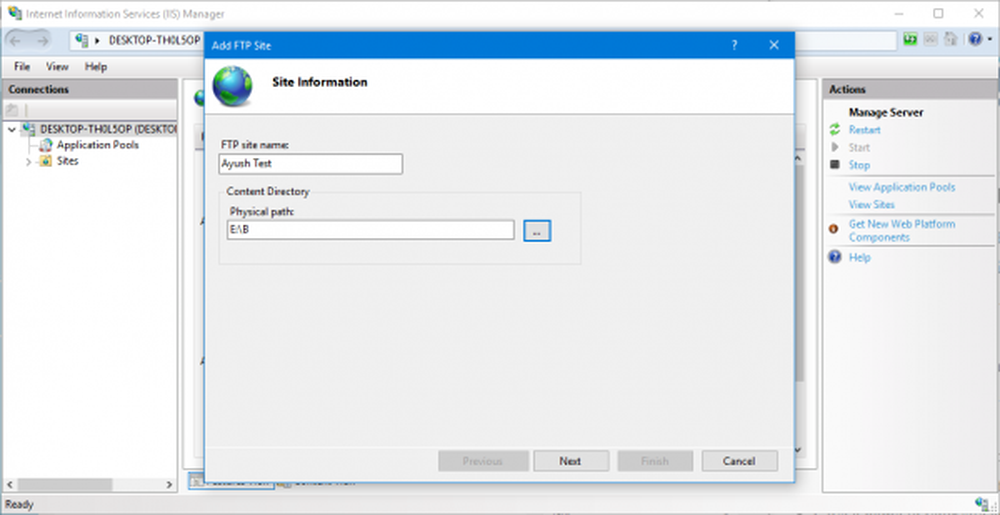Click the Application Pools node icon
1000x515 pixels.
tap(46, 145)
